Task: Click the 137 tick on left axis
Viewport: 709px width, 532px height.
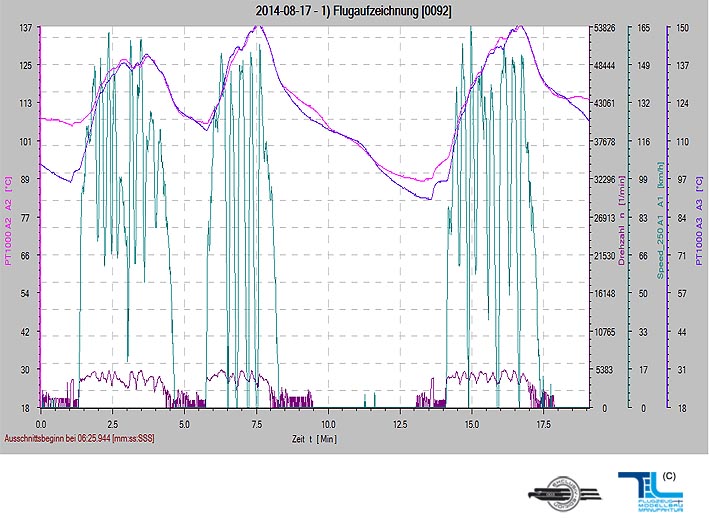Action: (25, 28)
